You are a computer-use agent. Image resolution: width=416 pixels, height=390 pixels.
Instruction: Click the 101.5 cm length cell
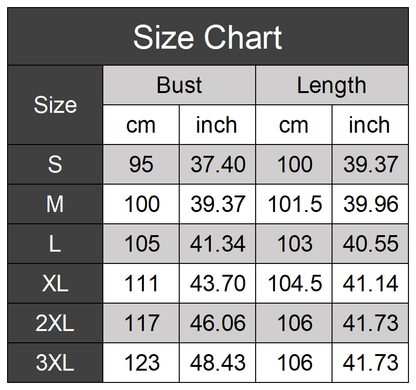294,204
